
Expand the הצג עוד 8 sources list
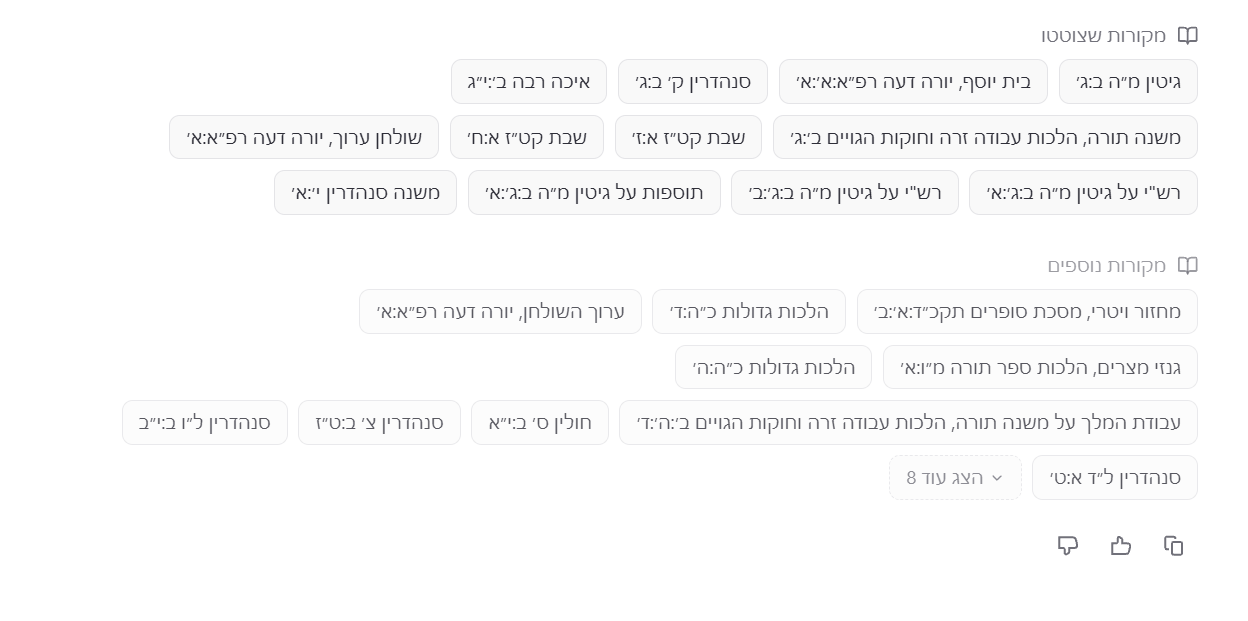tap(955, 478)
